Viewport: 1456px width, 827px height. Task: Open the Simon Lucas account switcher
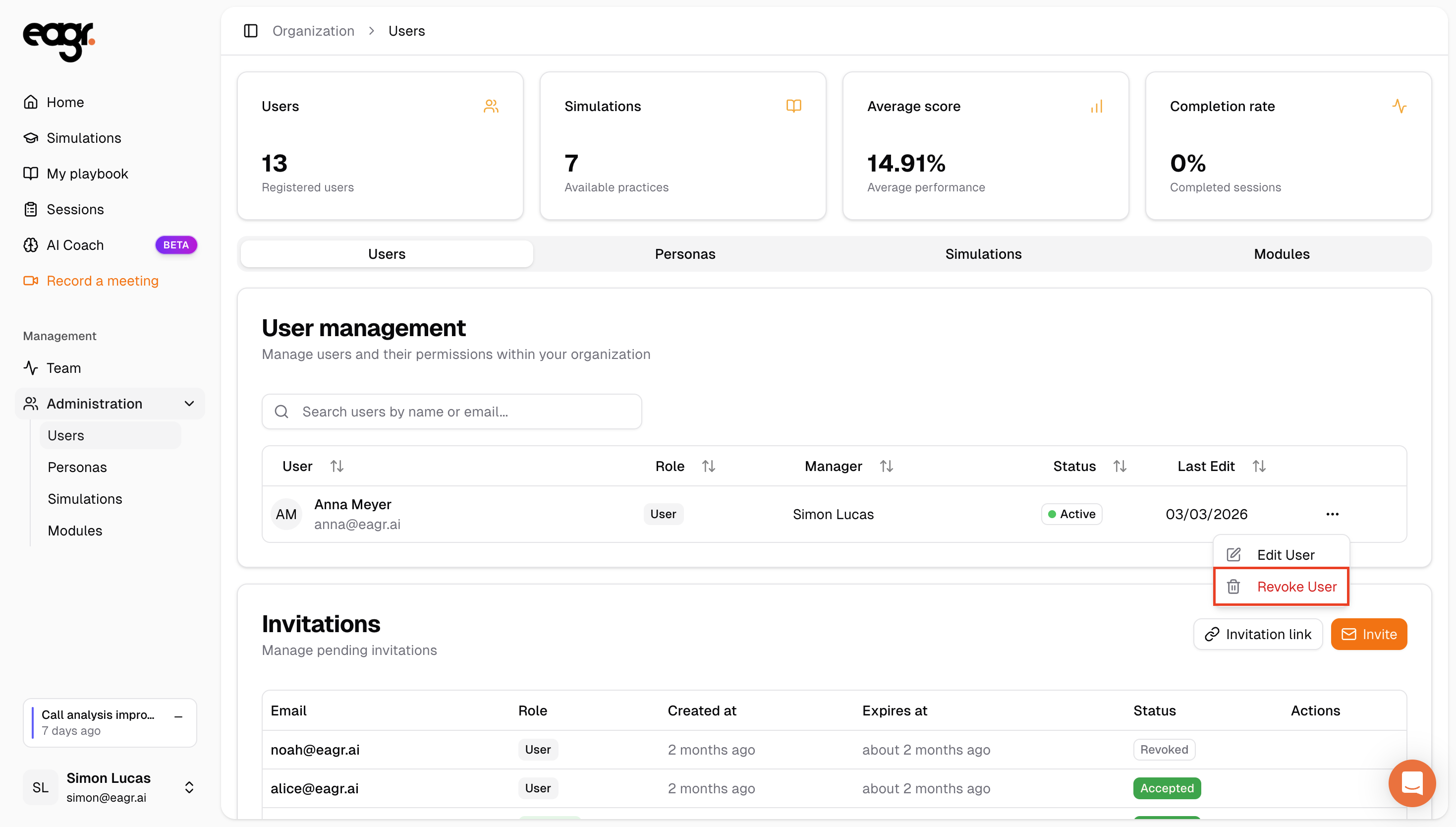tap(189, 787)
